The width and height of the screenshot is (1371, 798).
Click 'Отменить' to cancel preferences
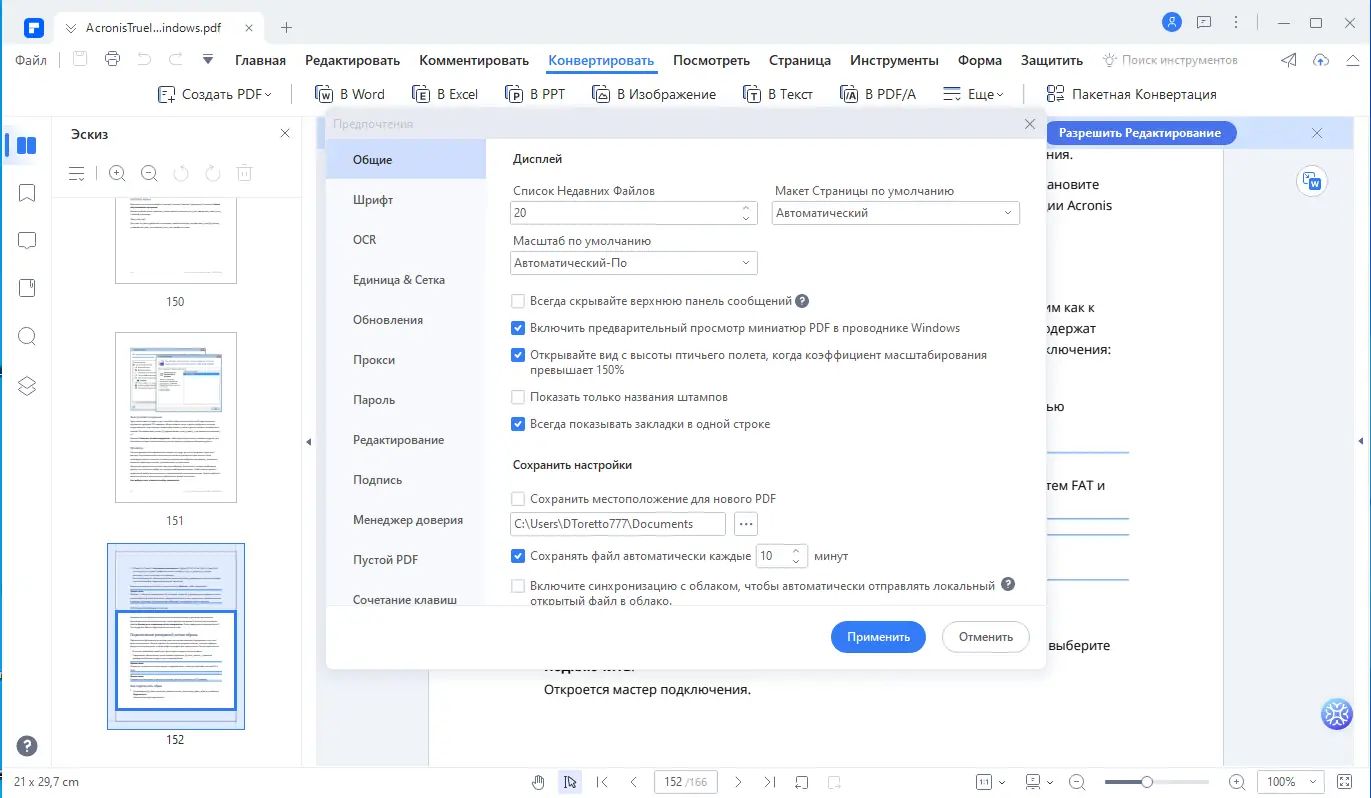coord(986,637)
